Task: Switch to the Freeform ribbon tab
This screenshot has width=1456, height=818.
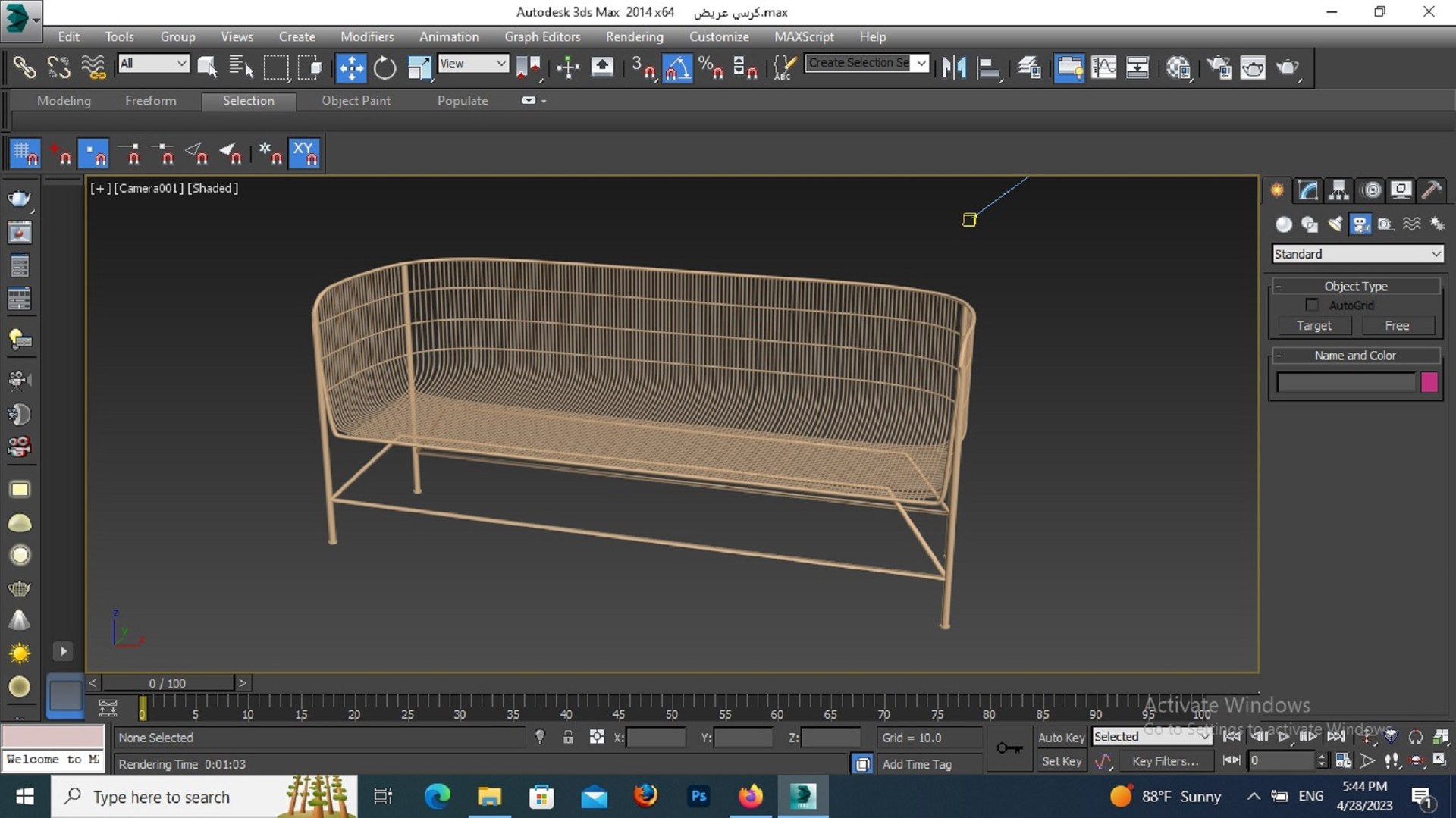Action: pos(151,101)
